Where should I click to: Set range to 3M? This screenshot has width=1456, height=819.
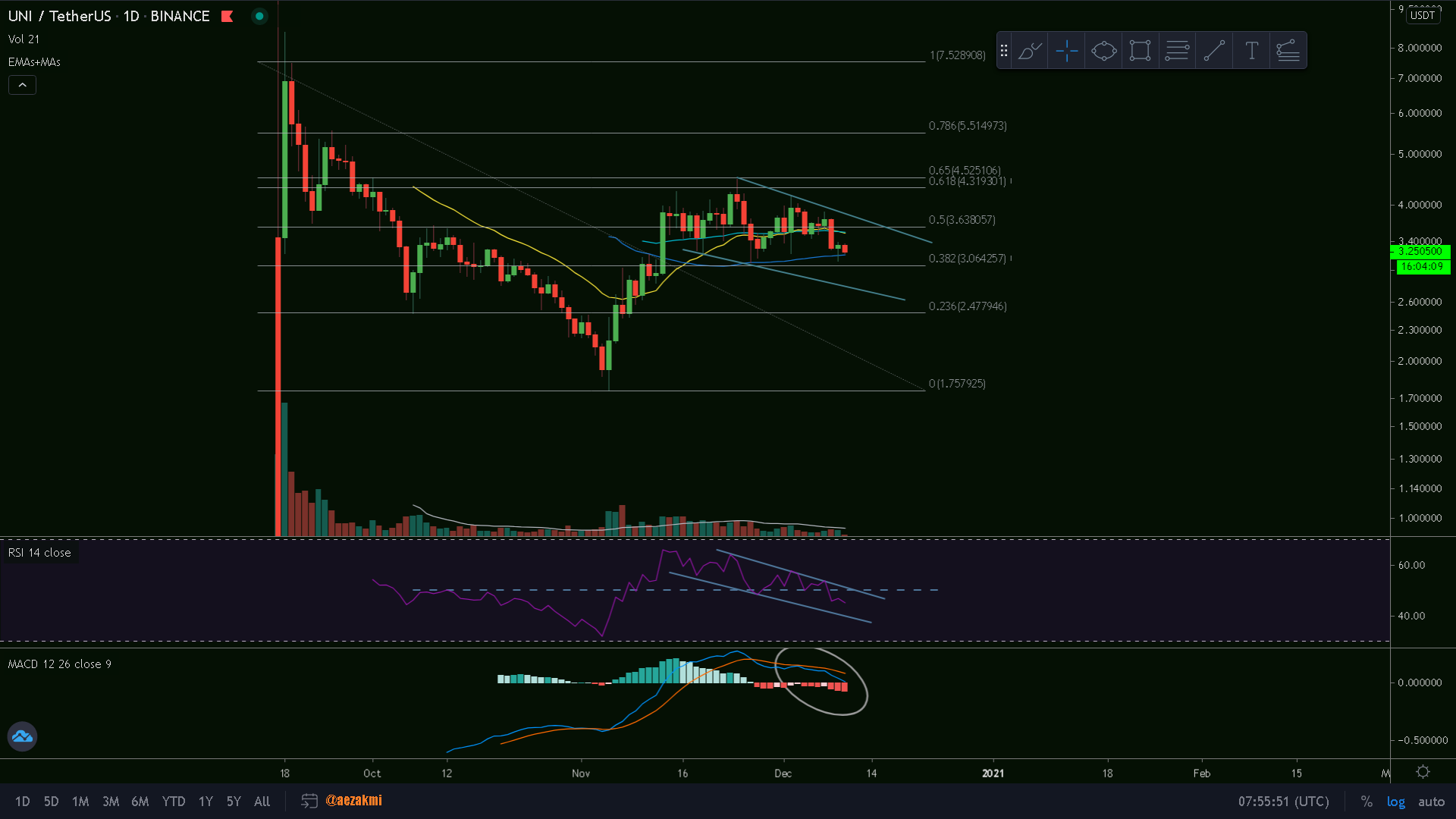click(111, 802)
